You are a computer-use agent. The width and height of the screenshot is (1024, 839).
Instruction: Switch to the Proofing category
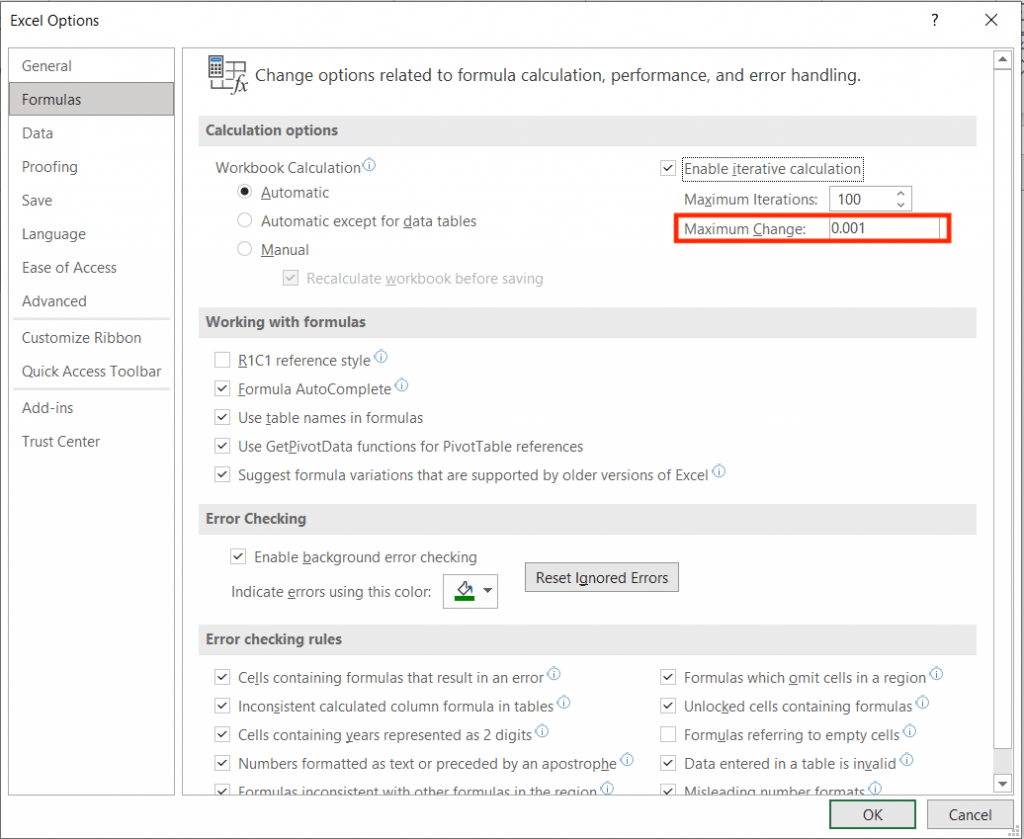tap(50, 166)
